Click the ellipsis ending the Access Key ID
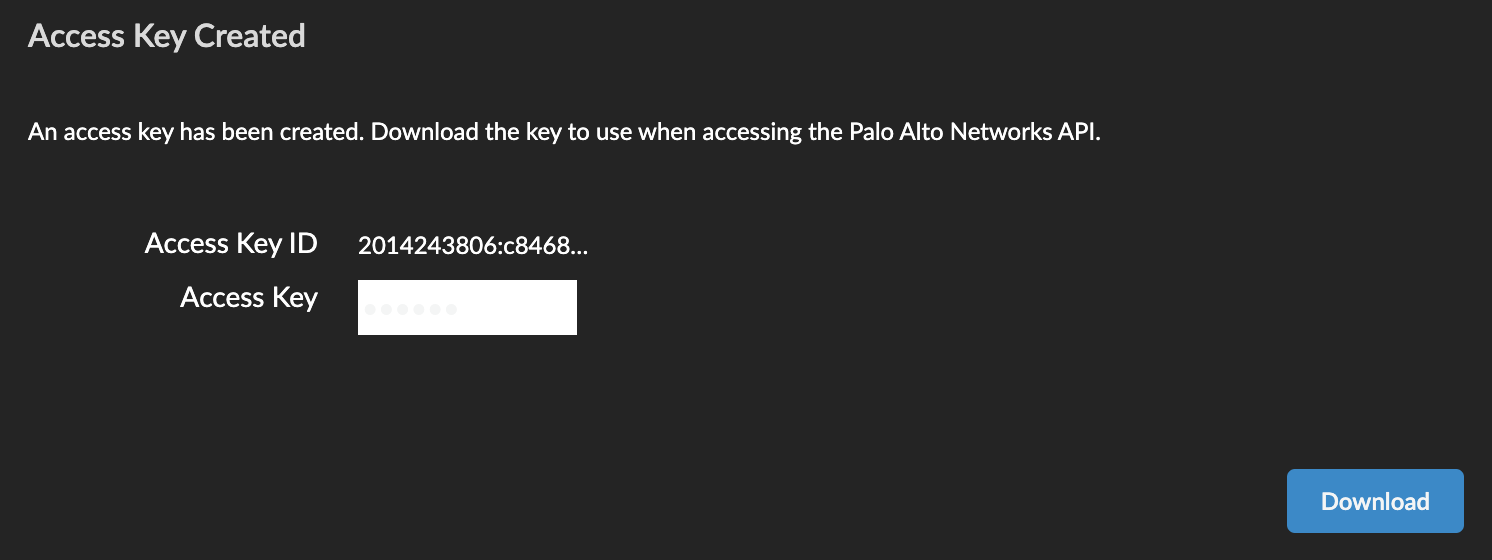Viewport: 1492px width, 560px height. (579, 247)
